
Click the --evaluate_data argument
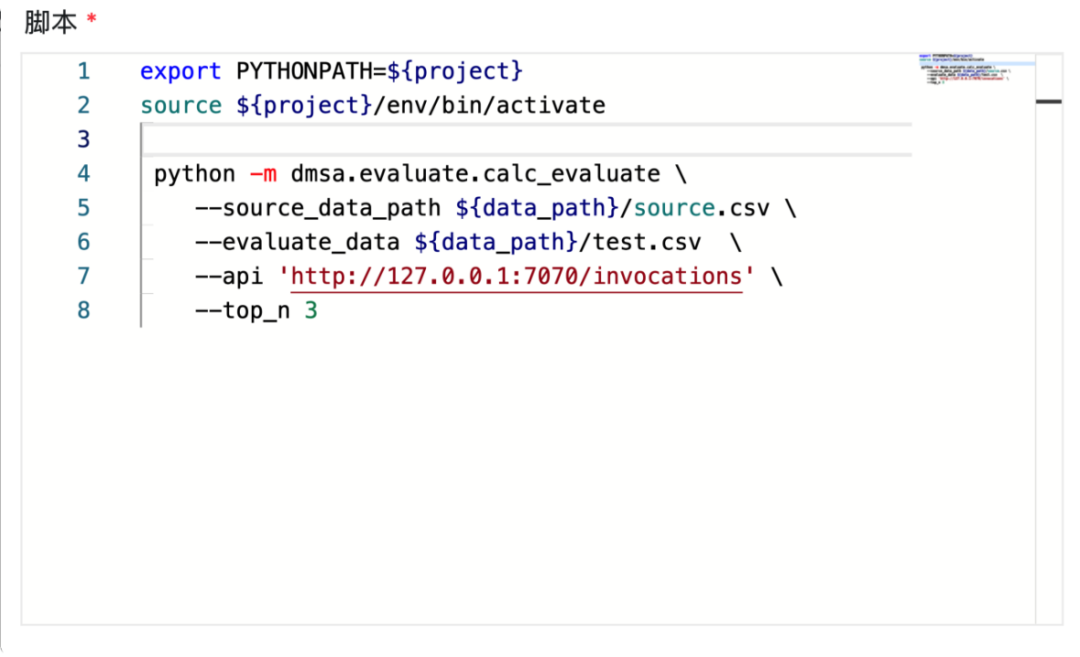(298, 242)
